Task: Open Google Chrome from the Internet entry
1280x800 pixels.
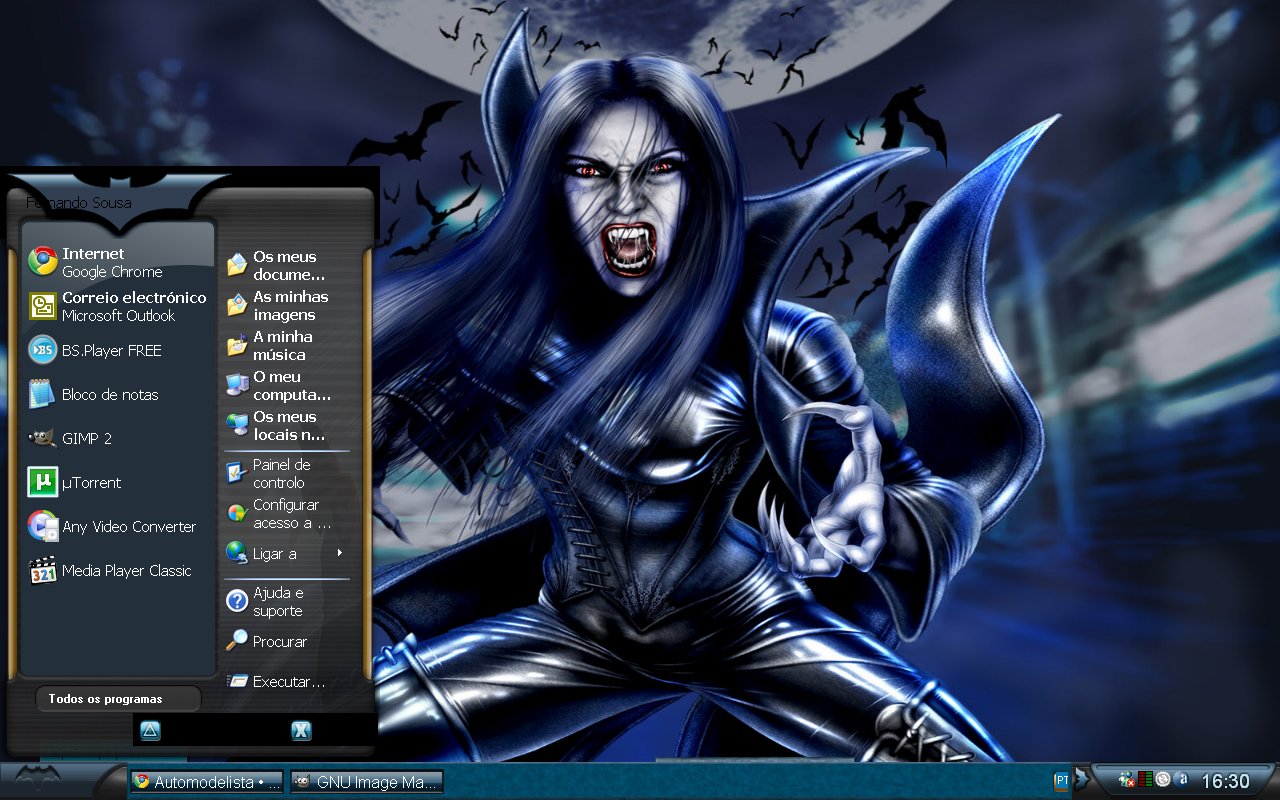Action: click(x=117, y=262)
